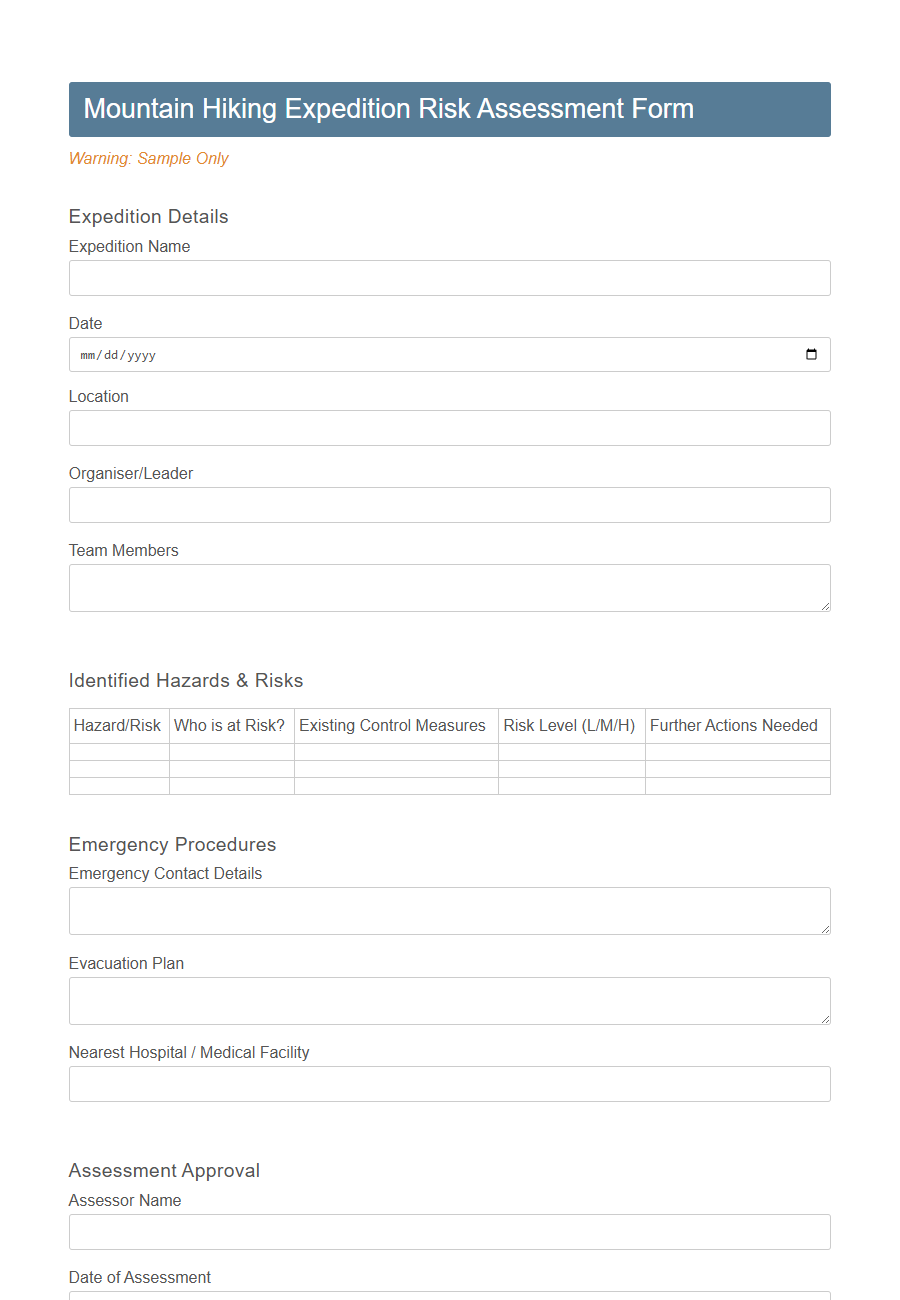The height and width of the screenshot is (1300, 900).
Task: Select the Location input field
Action: 448,427
